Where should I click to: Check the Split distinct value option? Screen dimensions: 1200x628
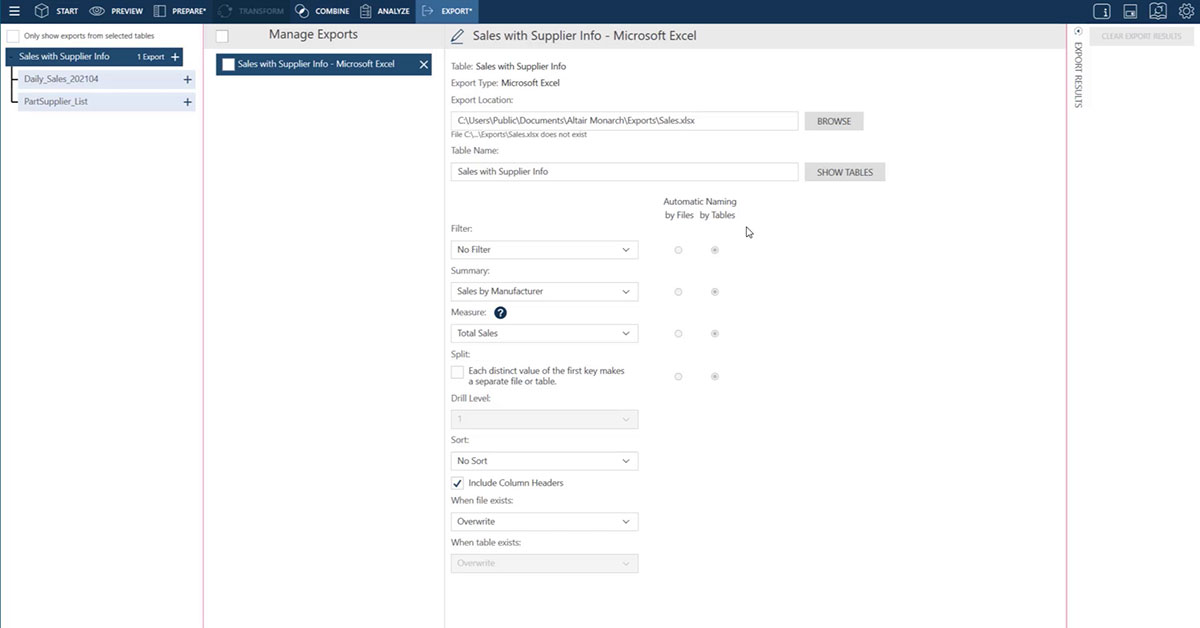click(x=457, y=371)
